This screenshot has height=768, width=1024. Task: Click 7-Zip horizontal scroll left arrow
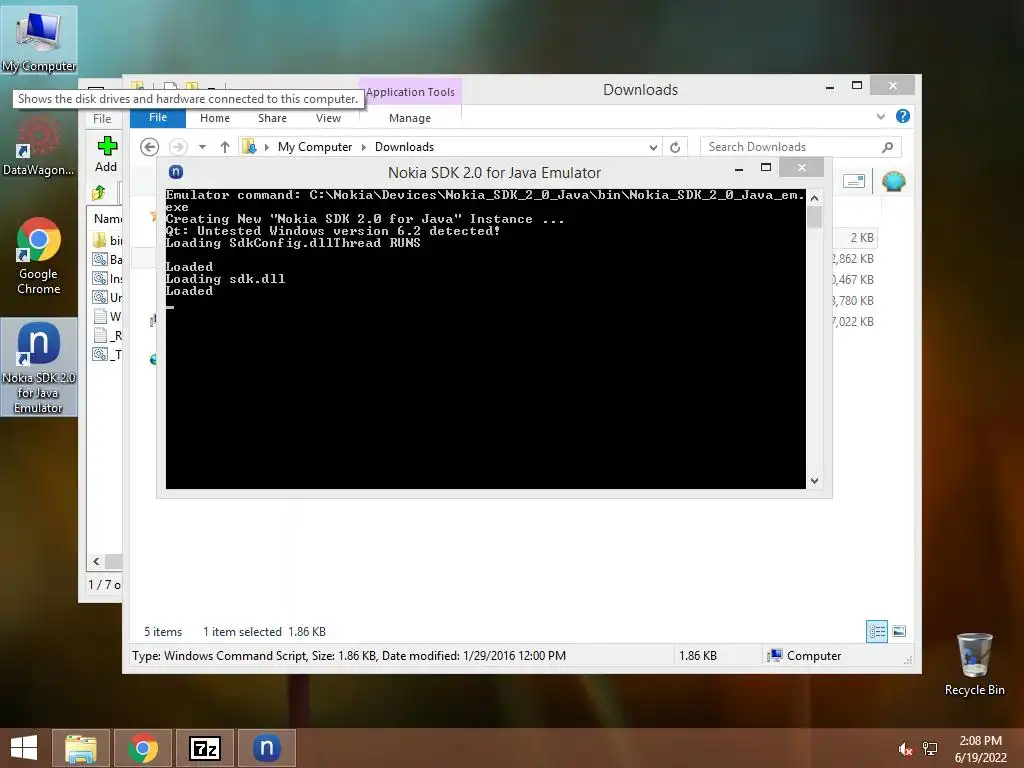tap(97, 561)
